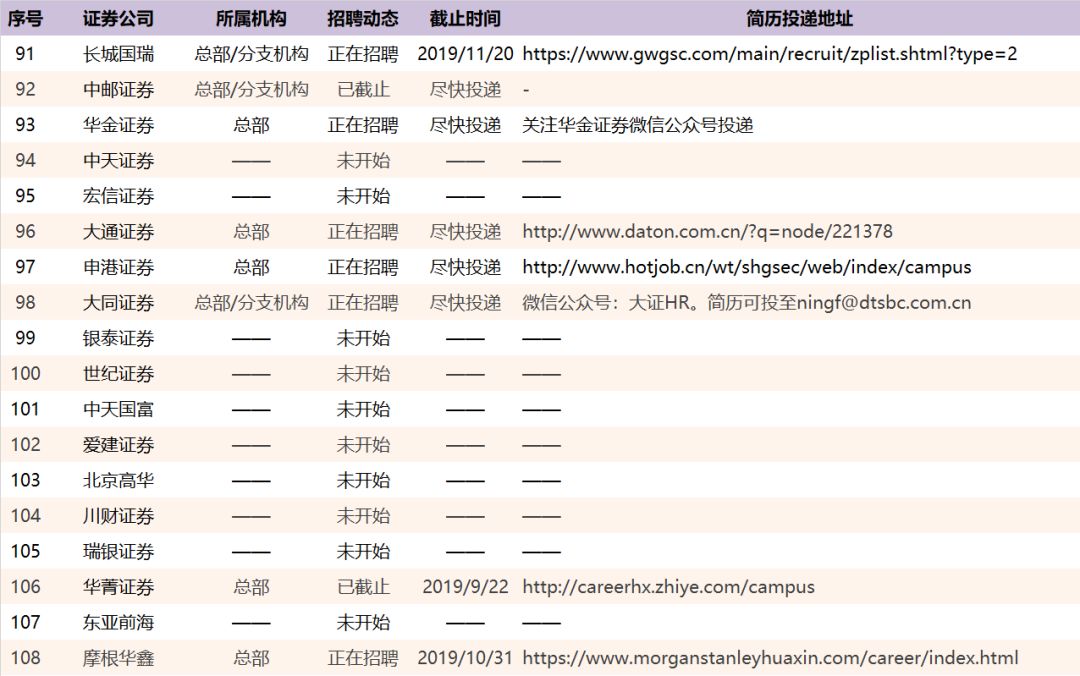Select row number 100
1080x676 pixels.
(x=25, y=373)
